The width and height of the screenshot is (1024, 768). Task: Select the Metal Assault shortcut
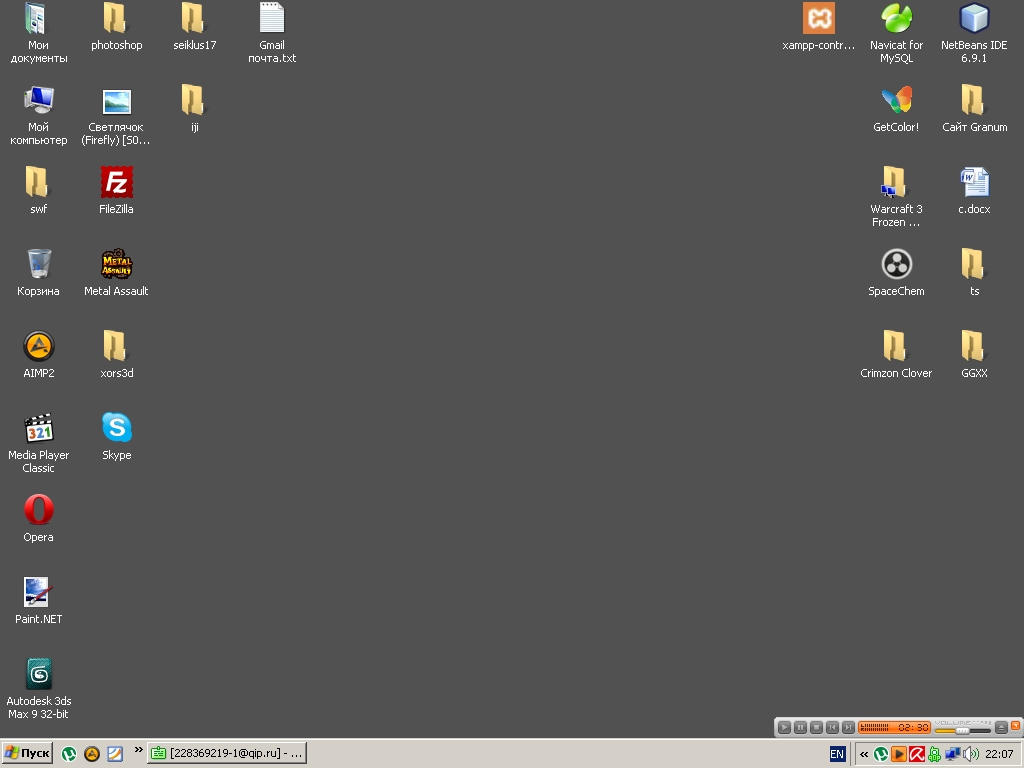(116, 265)
